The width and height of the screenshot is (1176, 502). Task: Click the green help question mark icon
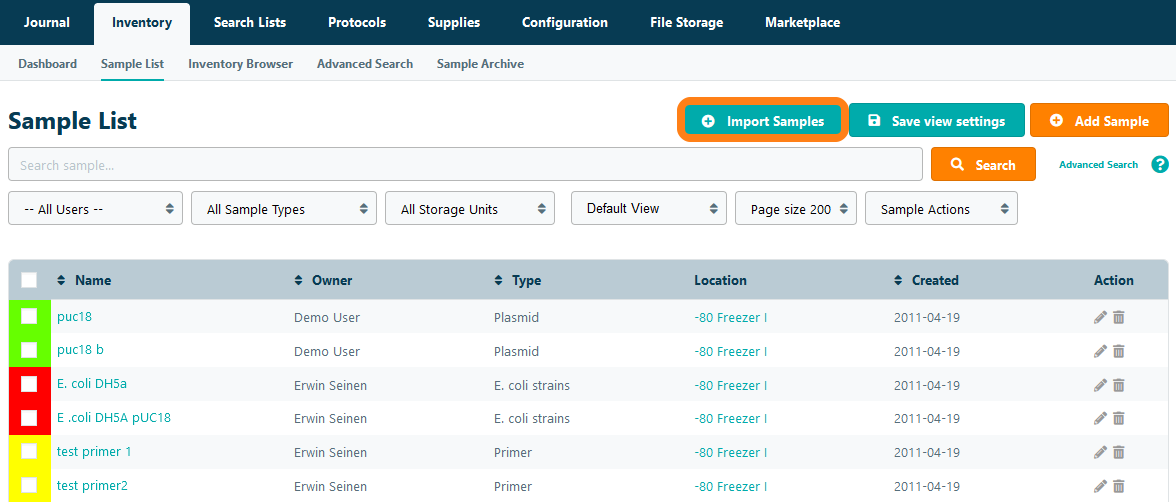click(1159, 165)
